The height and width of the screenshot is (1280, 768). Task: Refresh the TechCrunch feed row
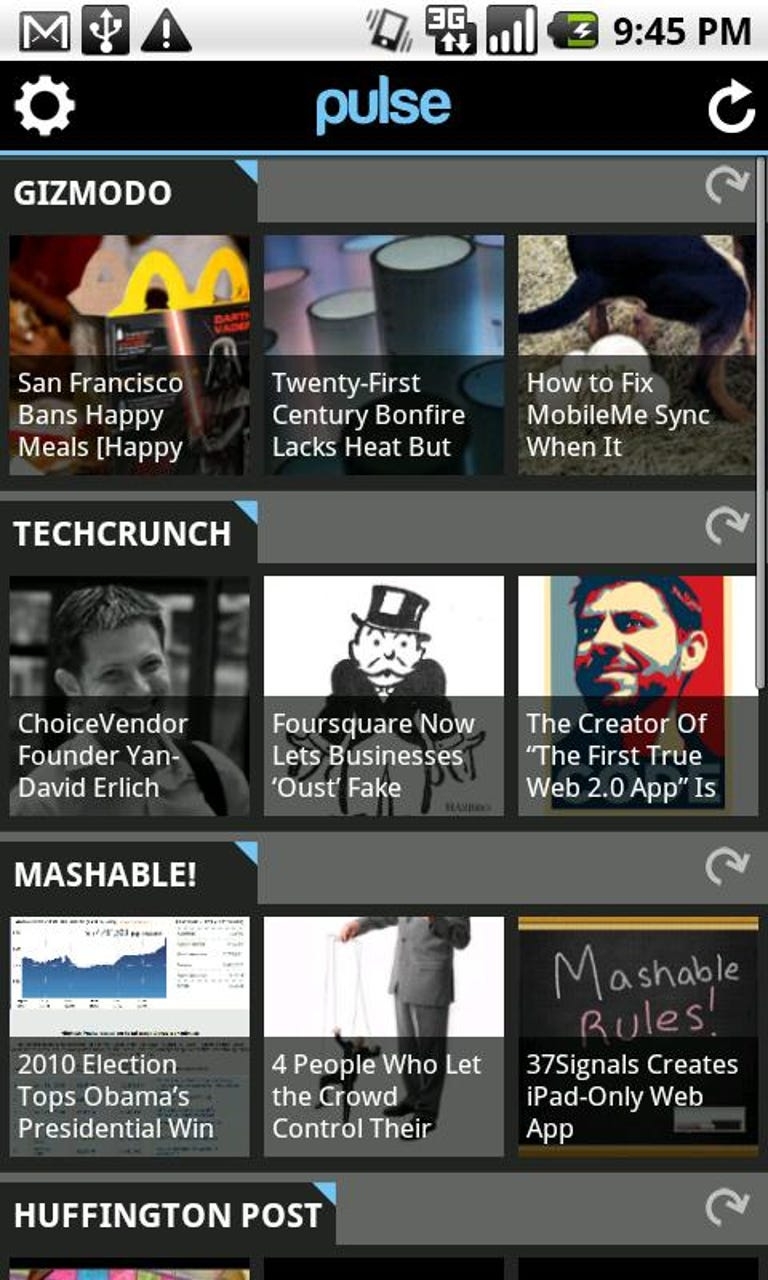[x=727, y=527]
